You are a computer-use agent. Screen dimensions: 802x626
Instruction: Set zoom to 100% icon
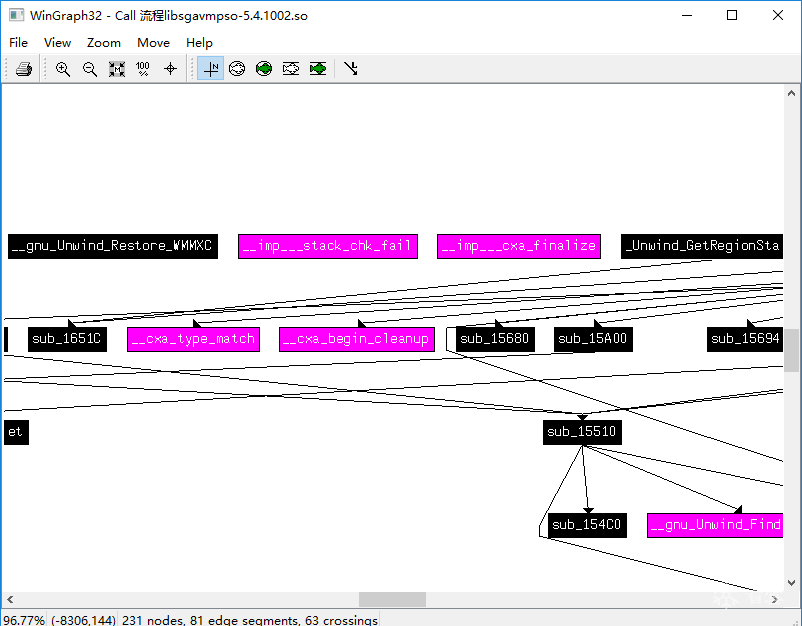pyautogui.click(x=143, y=69)
